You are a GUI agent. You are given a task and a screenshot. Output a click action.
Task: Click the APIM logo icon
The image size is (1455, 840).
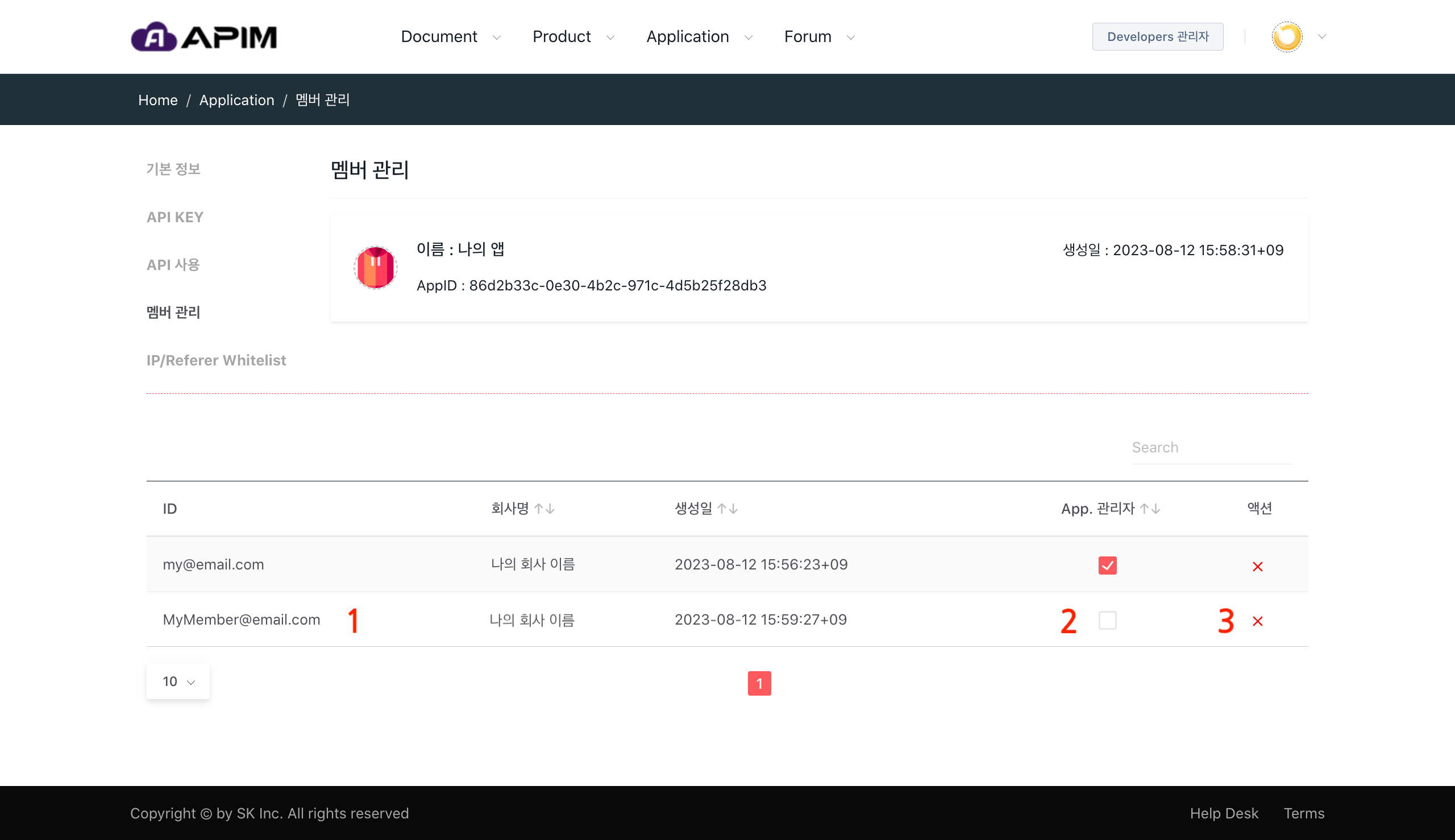point(153,37)
